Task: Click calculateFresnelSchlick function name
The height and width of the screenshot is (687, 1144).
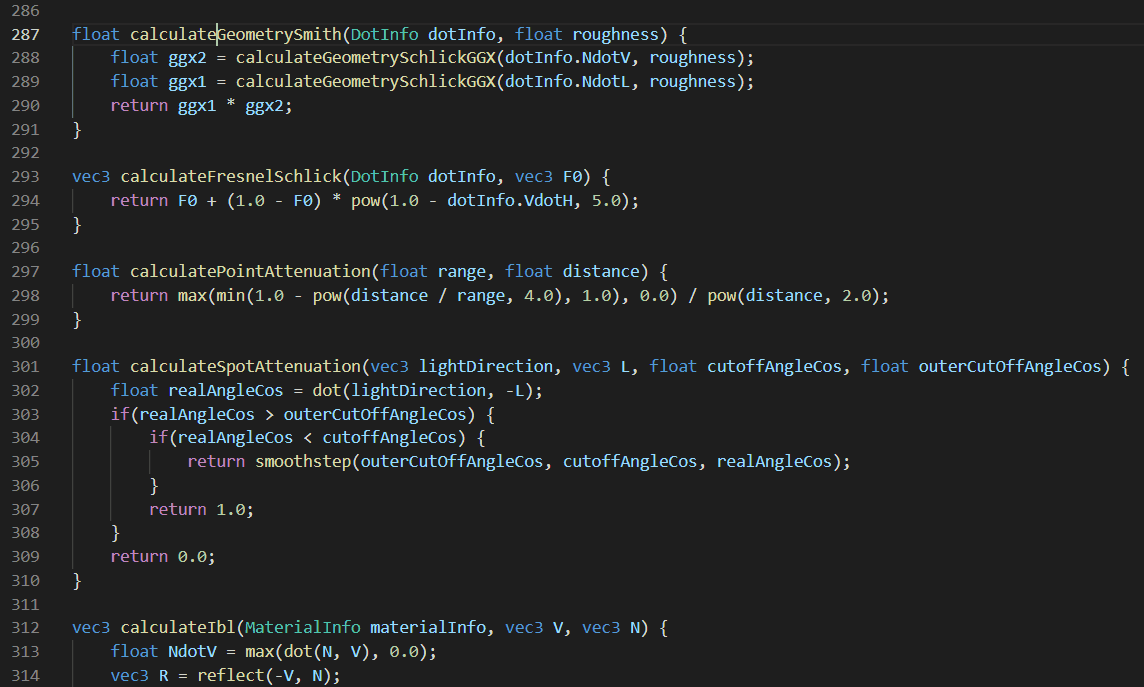Action: (231, 176)
